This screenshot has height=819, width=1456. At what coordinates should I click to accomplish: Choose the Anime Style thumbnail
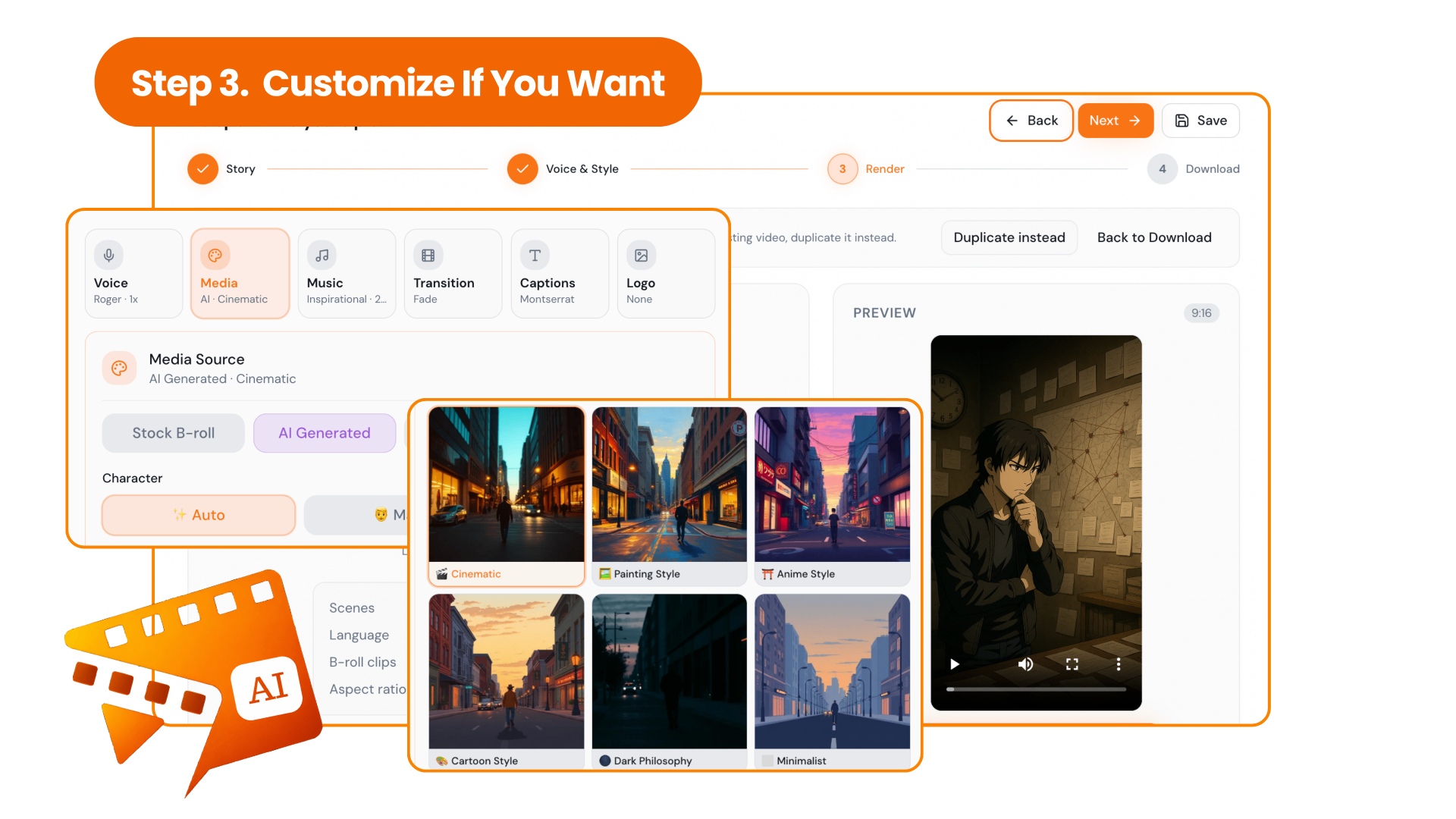click(x=833, y=497)
